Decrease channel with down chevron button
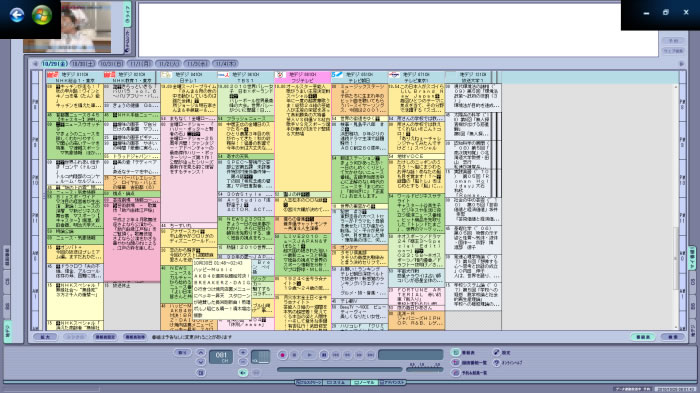This screenshot has width=700, height=393. (200, 362)
